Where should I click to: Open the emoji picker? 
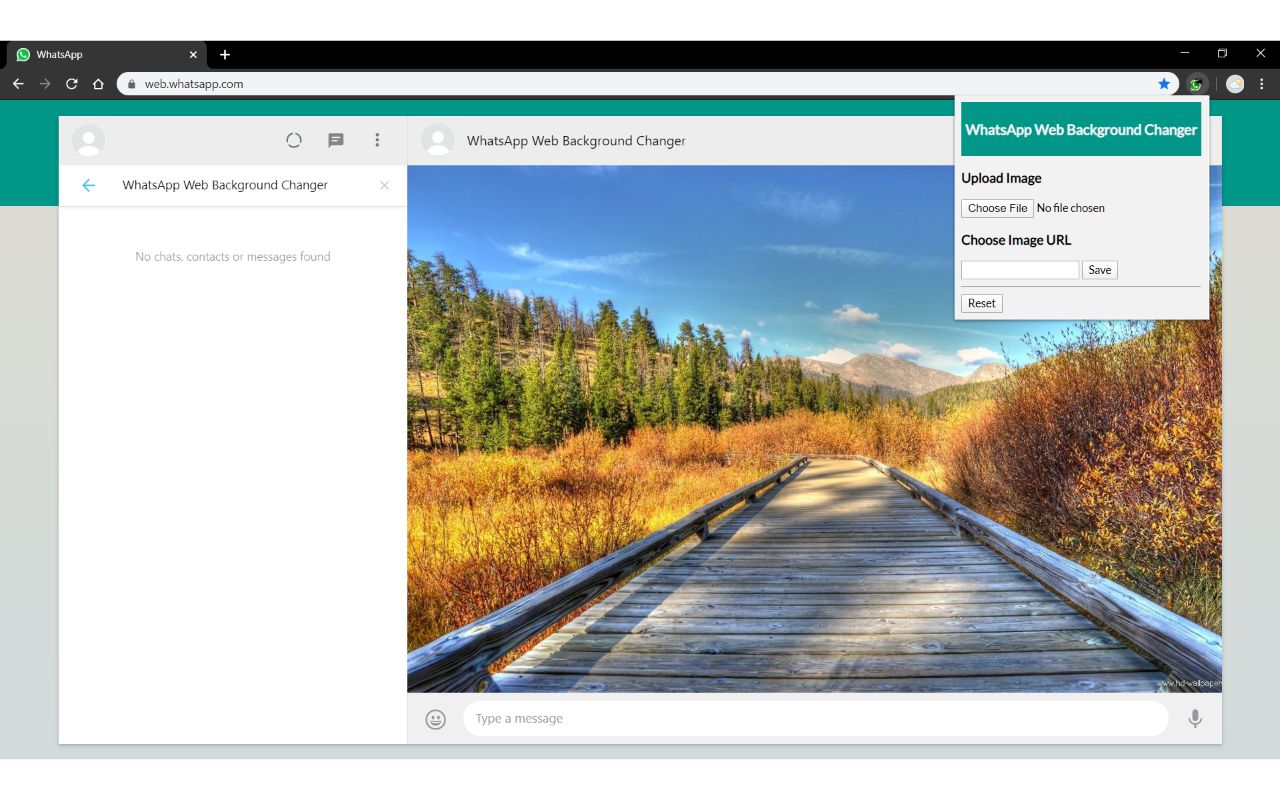pos(435,719)
